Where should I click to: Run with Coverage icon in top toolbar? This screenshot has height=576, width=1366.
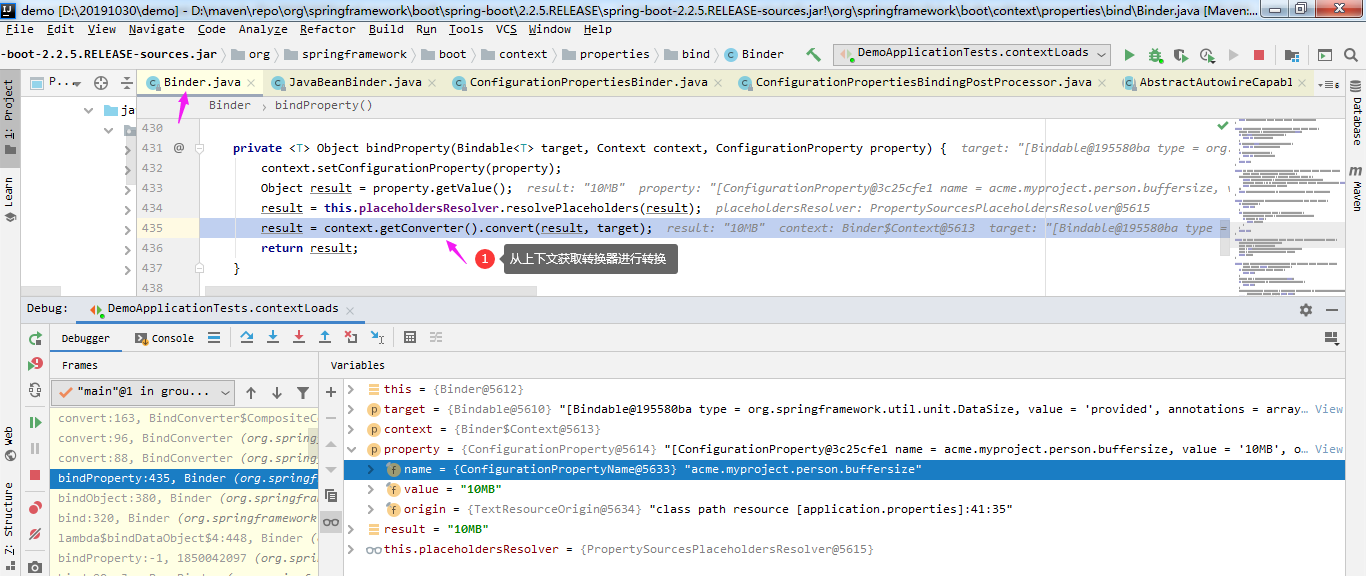(1181, 55)
